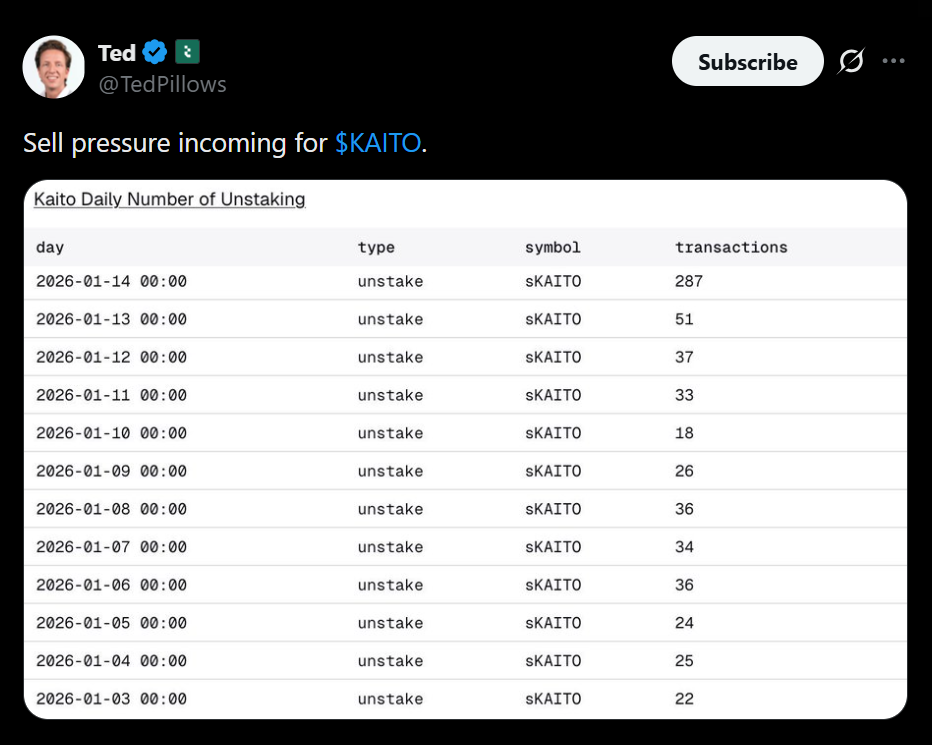Select the 2026-01-14 date cell

[x=111, y=282]
